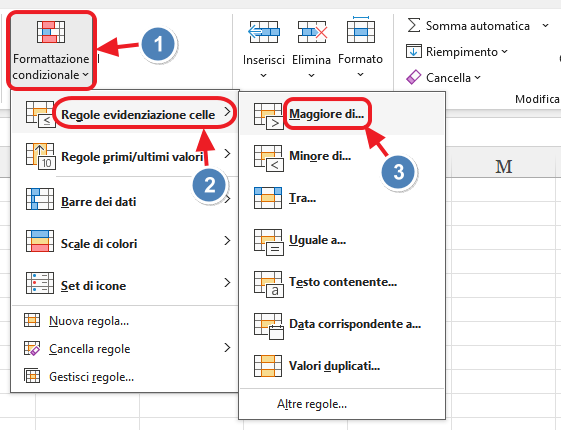This screenshot has width=561, height=430.
Task: Open the Somma automatica dropdown arrow
Action: [545, 25]
